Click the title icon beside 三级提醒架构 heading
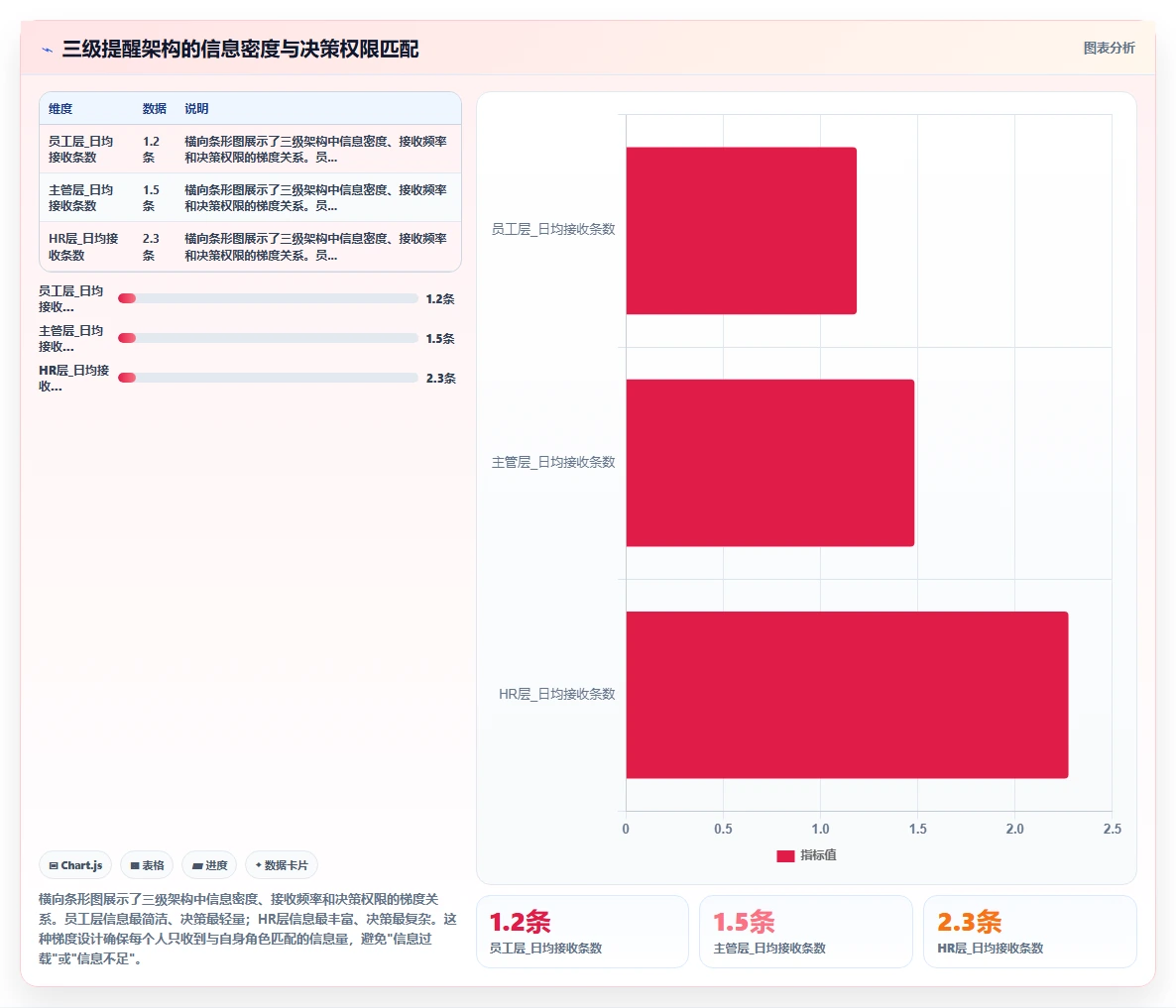 48,50
